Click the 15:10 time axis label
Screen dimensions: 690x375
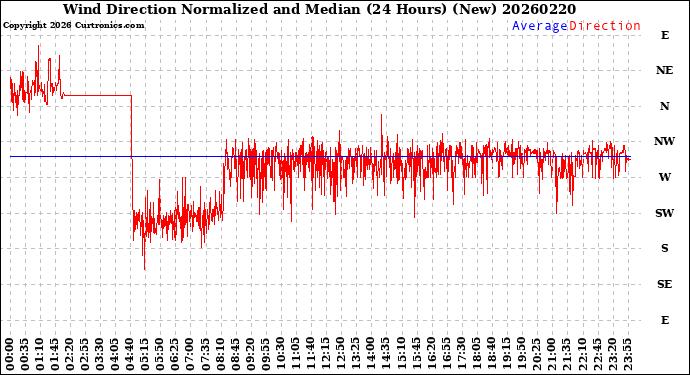pos(402,355)
